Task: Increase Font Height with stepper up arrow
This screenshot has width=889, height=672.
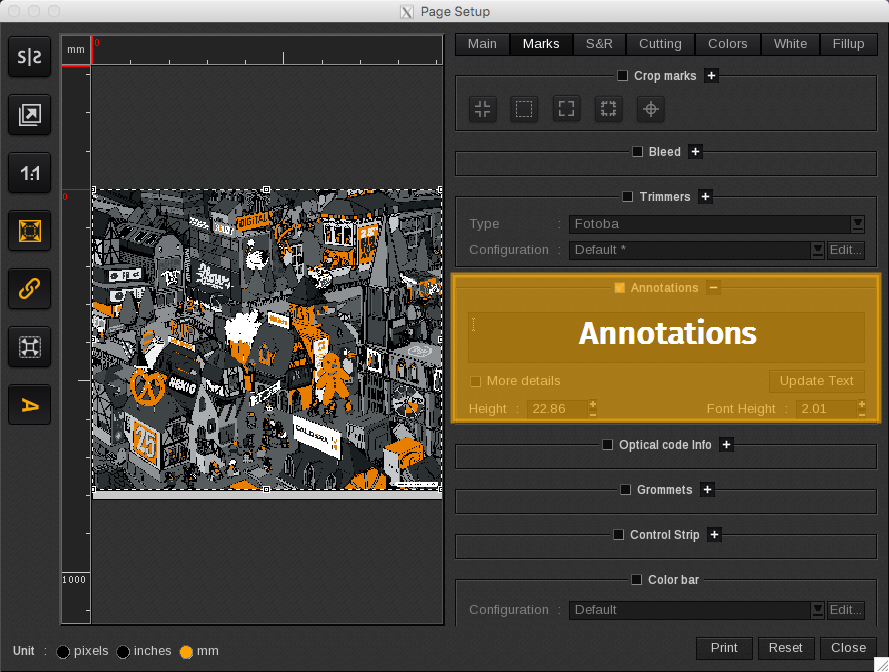Action: click(x=862, y=404)
